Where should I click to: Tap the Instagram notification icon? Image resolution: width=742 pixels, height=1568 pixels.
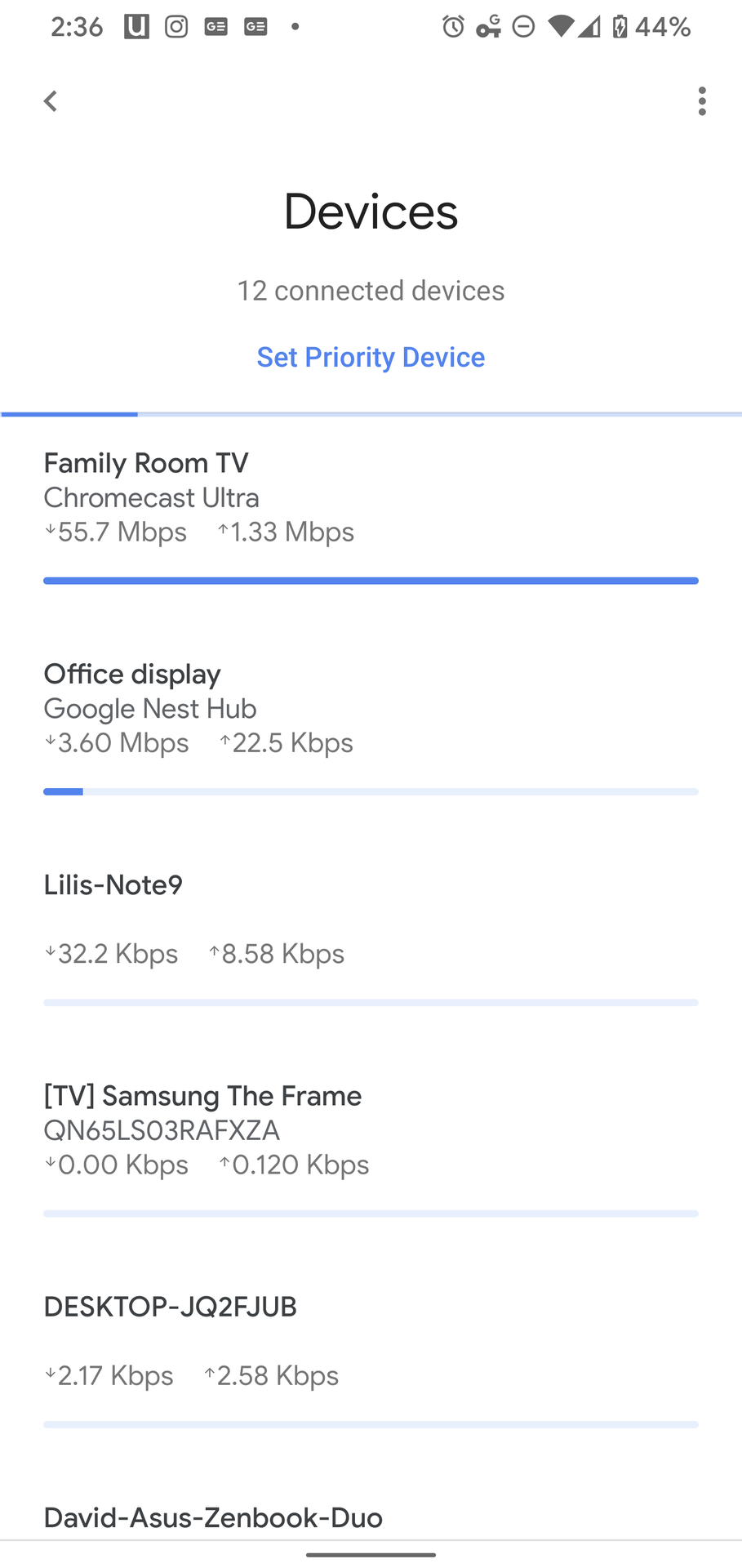tap(176, 27)
